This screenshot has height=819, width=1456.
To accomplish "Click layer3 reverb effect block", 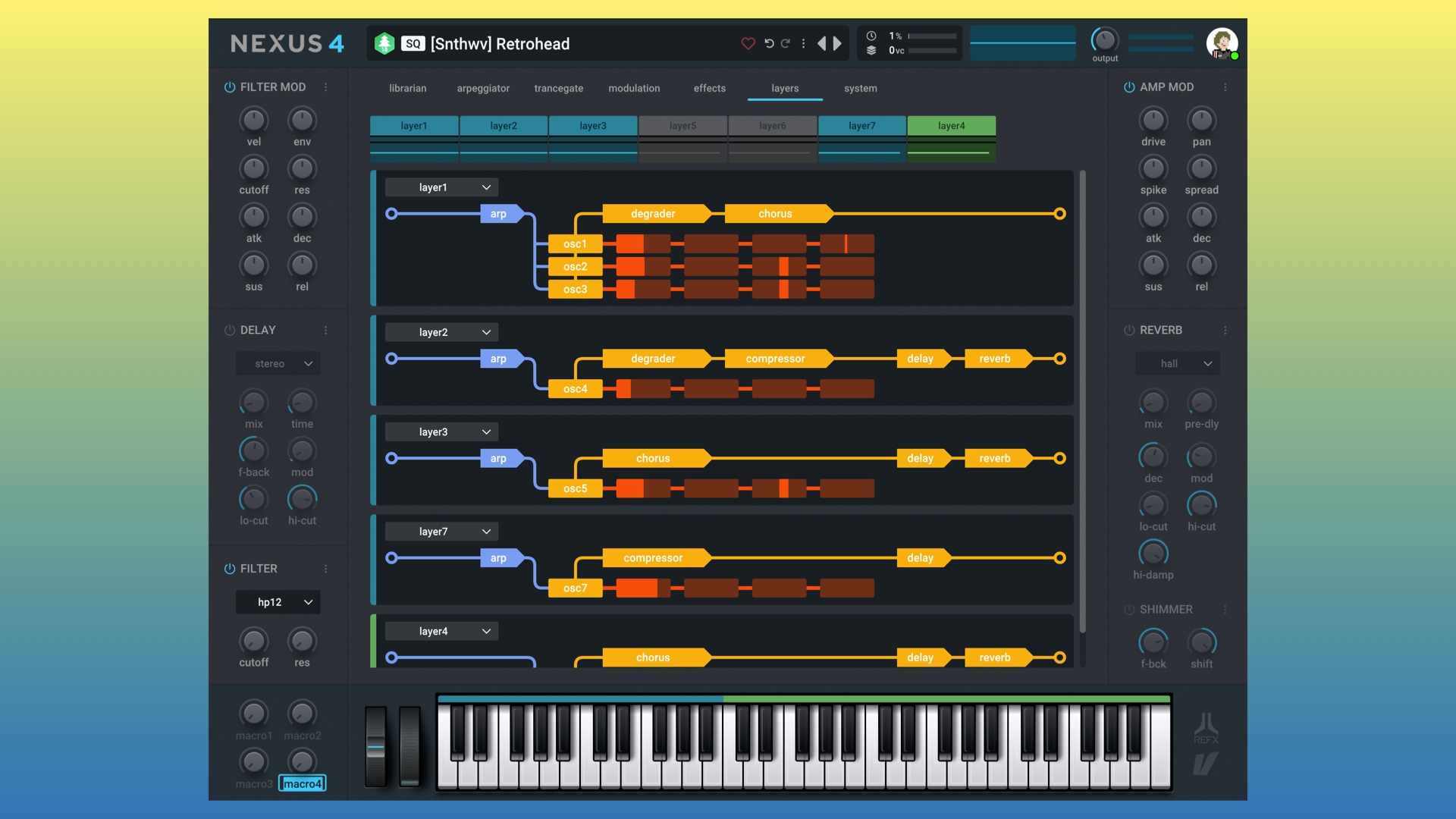I will pos(998,459).
